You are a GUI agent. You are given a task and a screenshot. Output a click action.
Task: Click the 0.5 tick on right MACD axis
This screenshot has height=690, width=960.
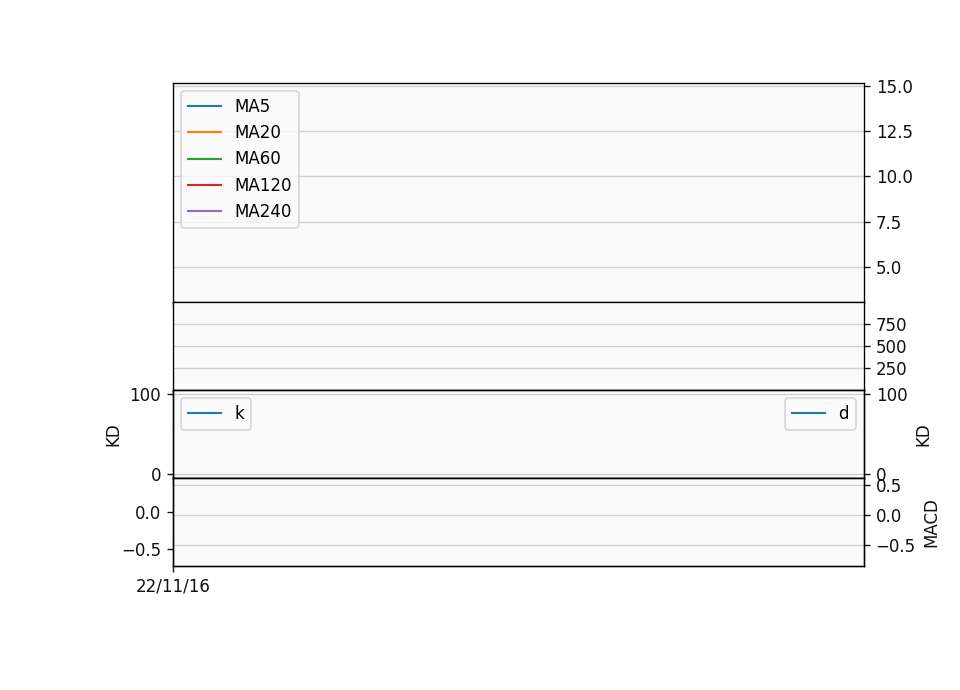point(888,487)
